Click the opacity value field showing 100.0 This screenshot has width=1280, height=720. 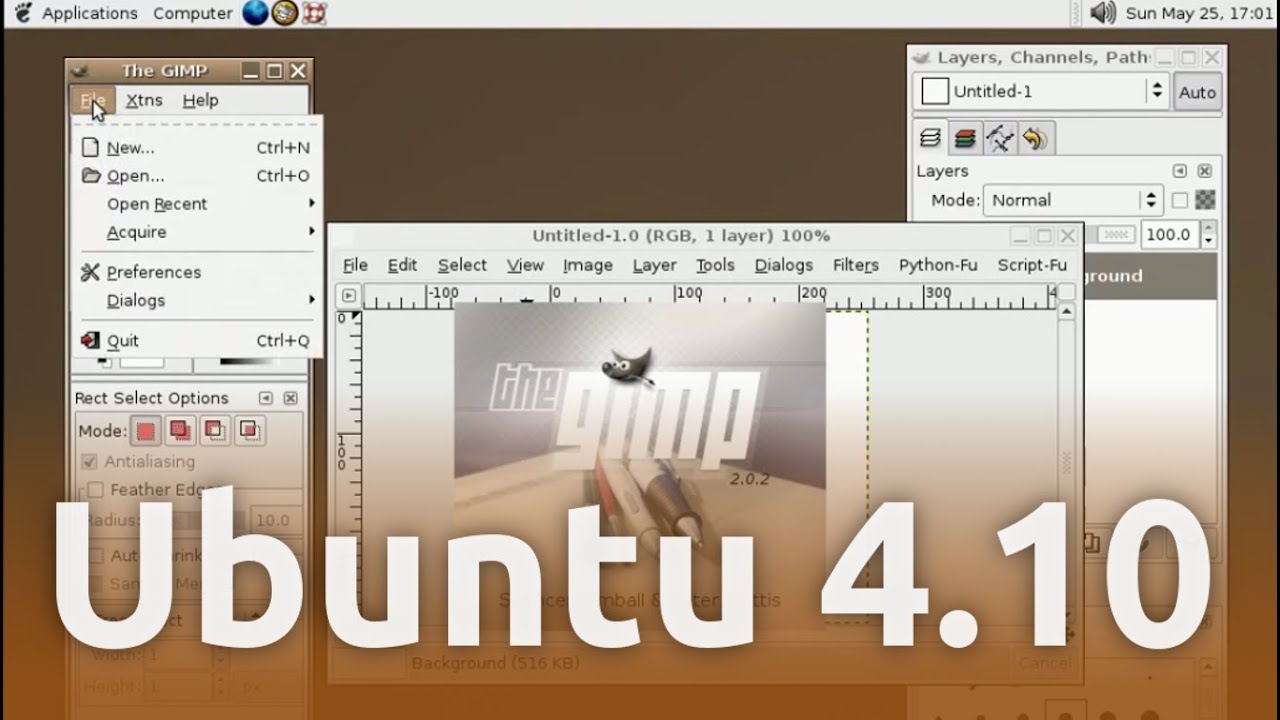tap(1169, 235)
